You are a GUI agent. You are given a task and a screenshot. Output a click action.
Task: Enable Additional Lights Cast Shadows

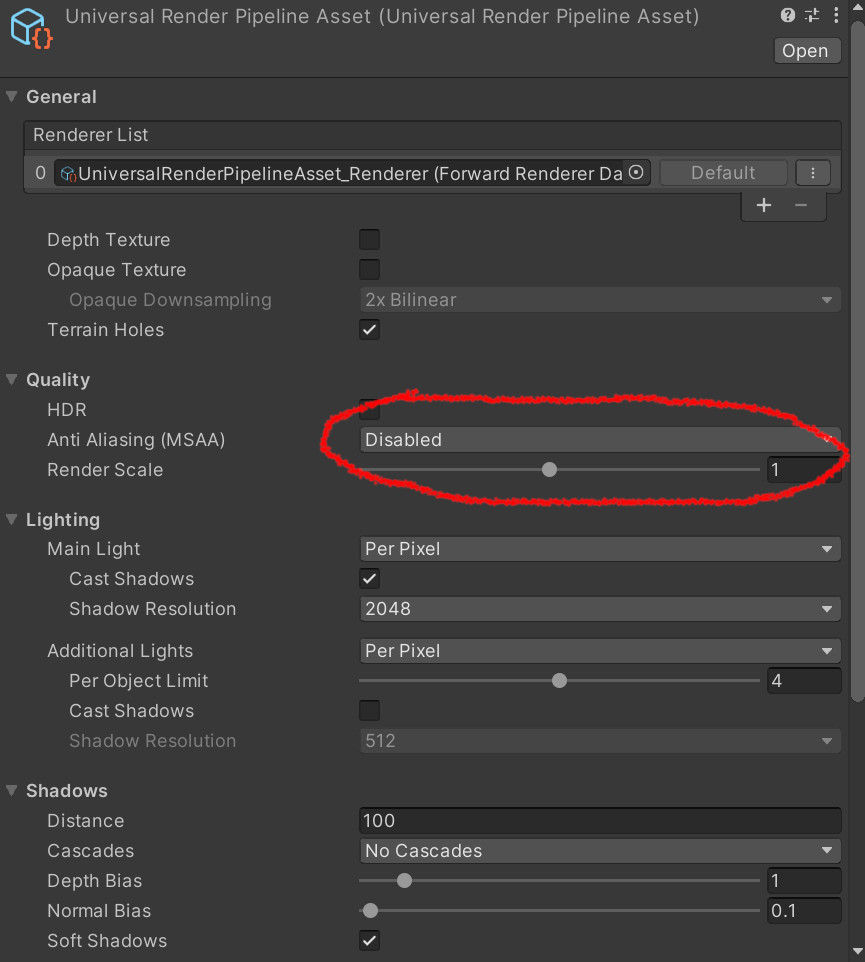(369, 710)
